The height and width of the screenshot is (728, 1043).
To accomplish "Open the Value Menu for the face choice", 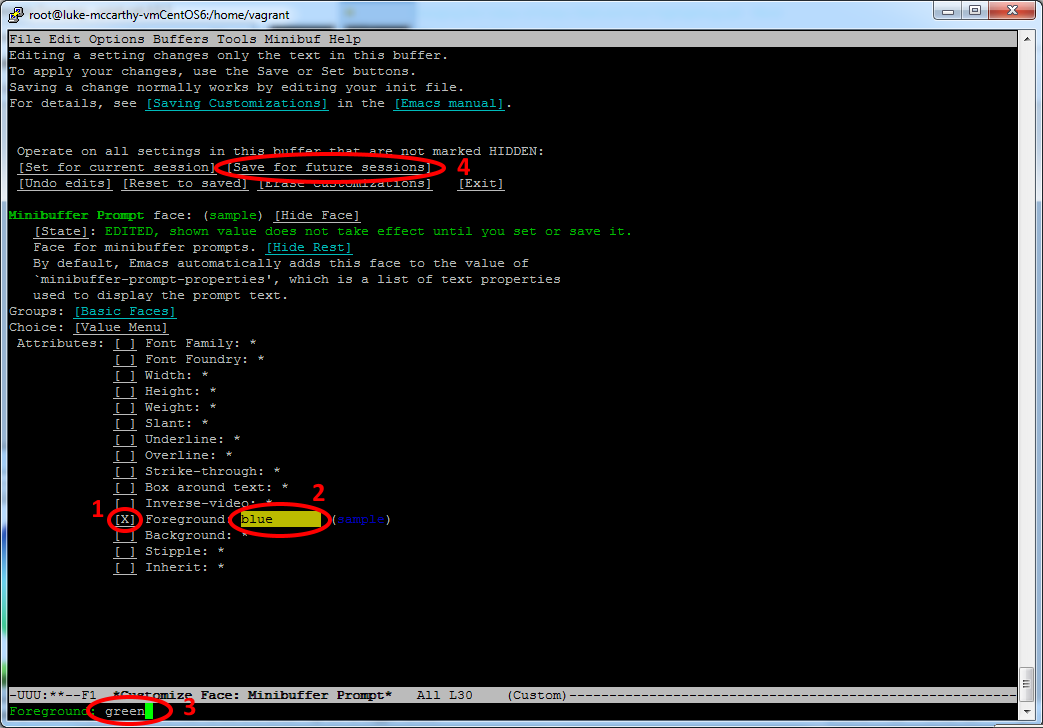I will point(120,327).
